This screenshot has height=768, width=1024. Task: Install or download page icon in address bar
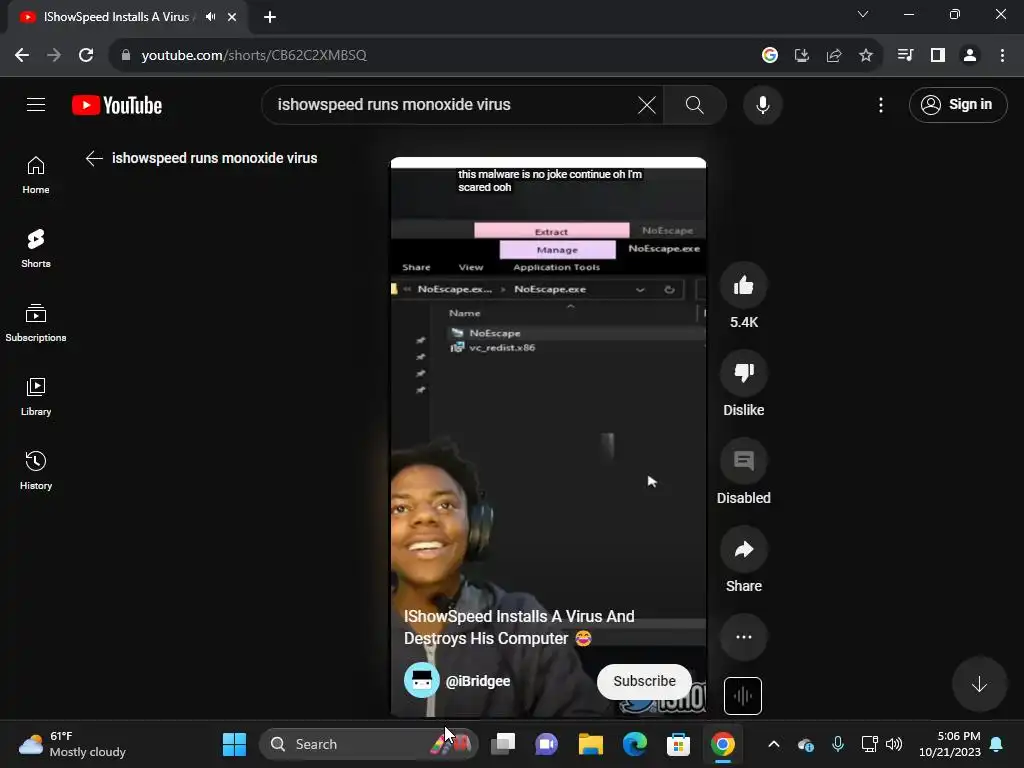point(801,56)
